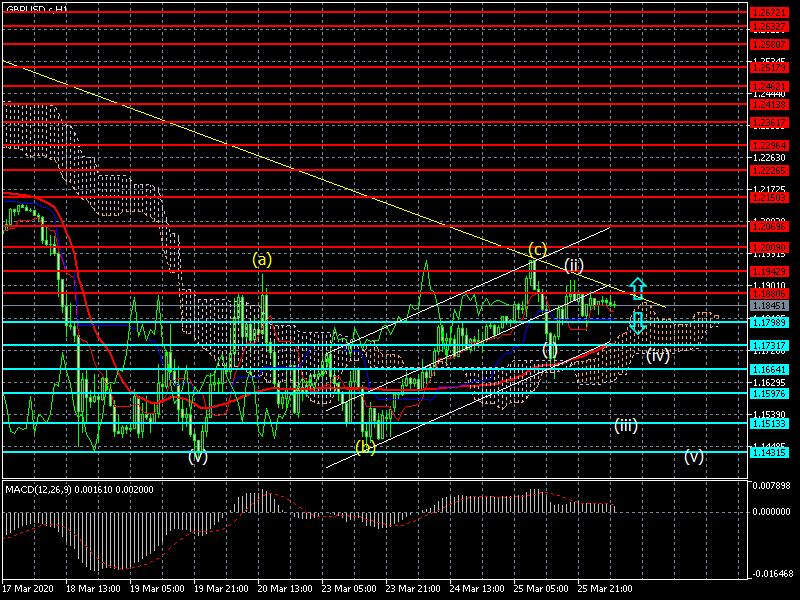The height and width of the screenshot is (600, 800).
Task: Select the GBPUSD,H1 chart title
Action: tap(37, 9)
